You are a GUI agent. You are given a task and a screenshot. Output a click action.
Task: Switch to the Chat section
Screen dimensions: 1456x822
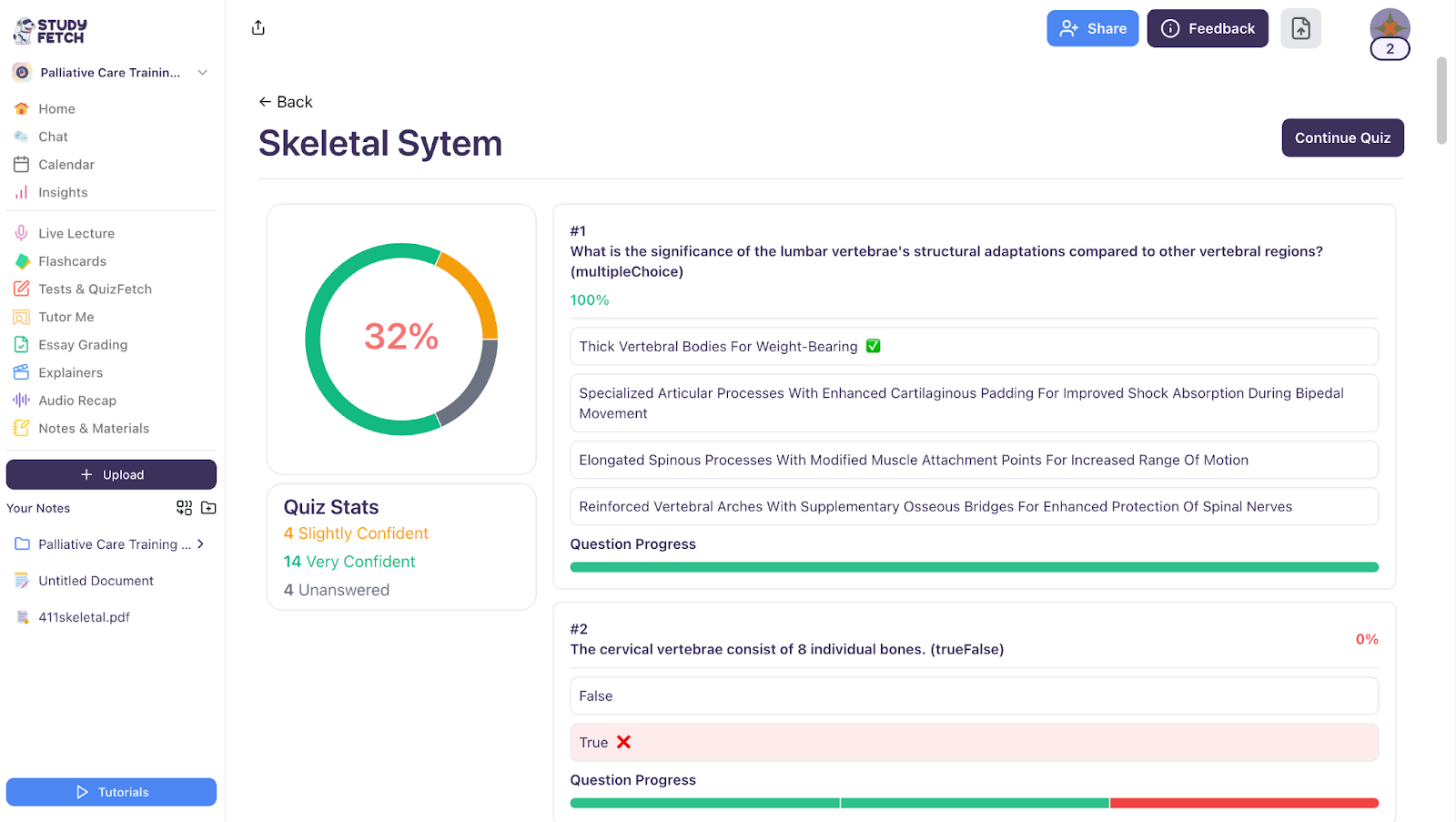[53, 137]
